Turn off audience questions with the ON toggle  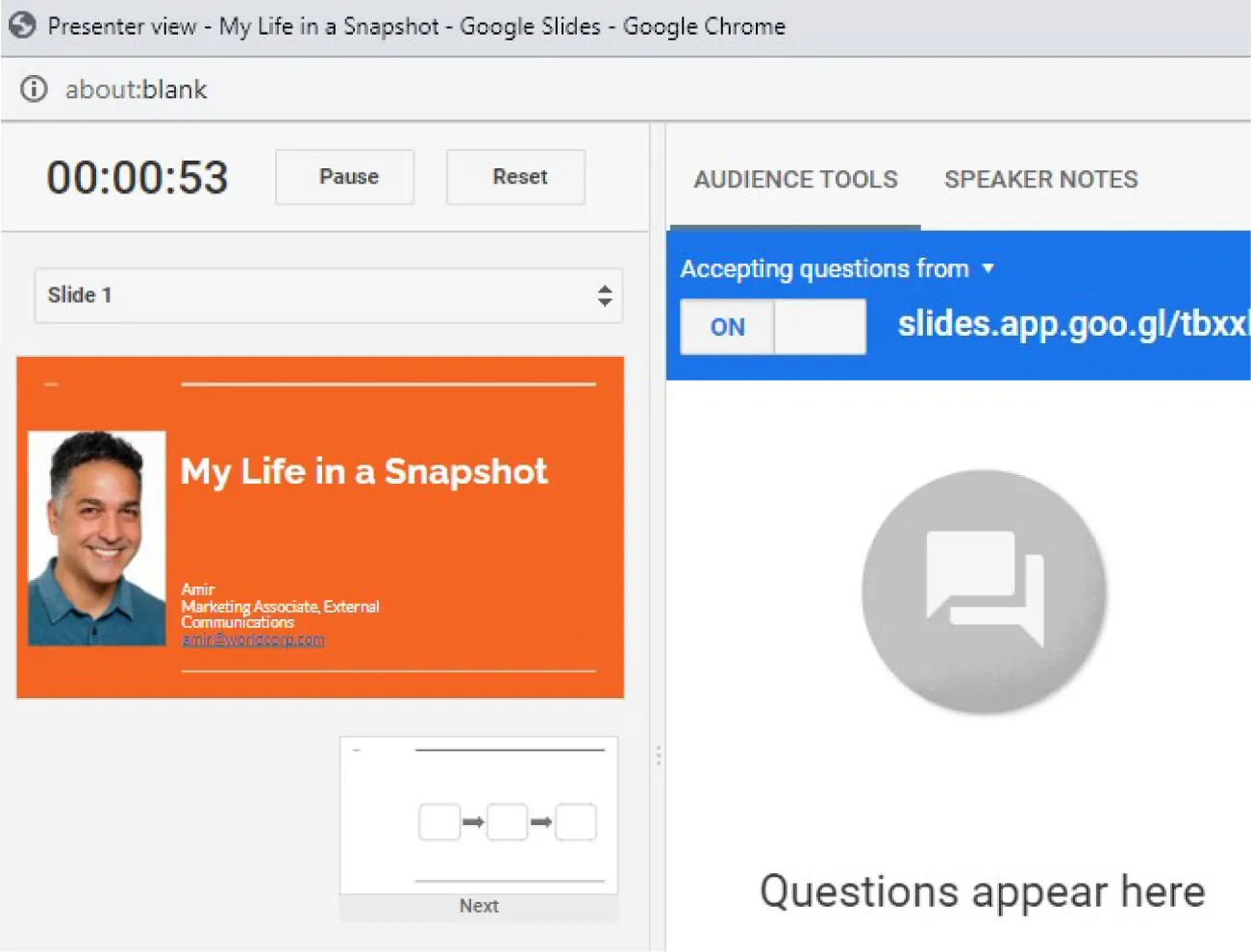point(727,327)
